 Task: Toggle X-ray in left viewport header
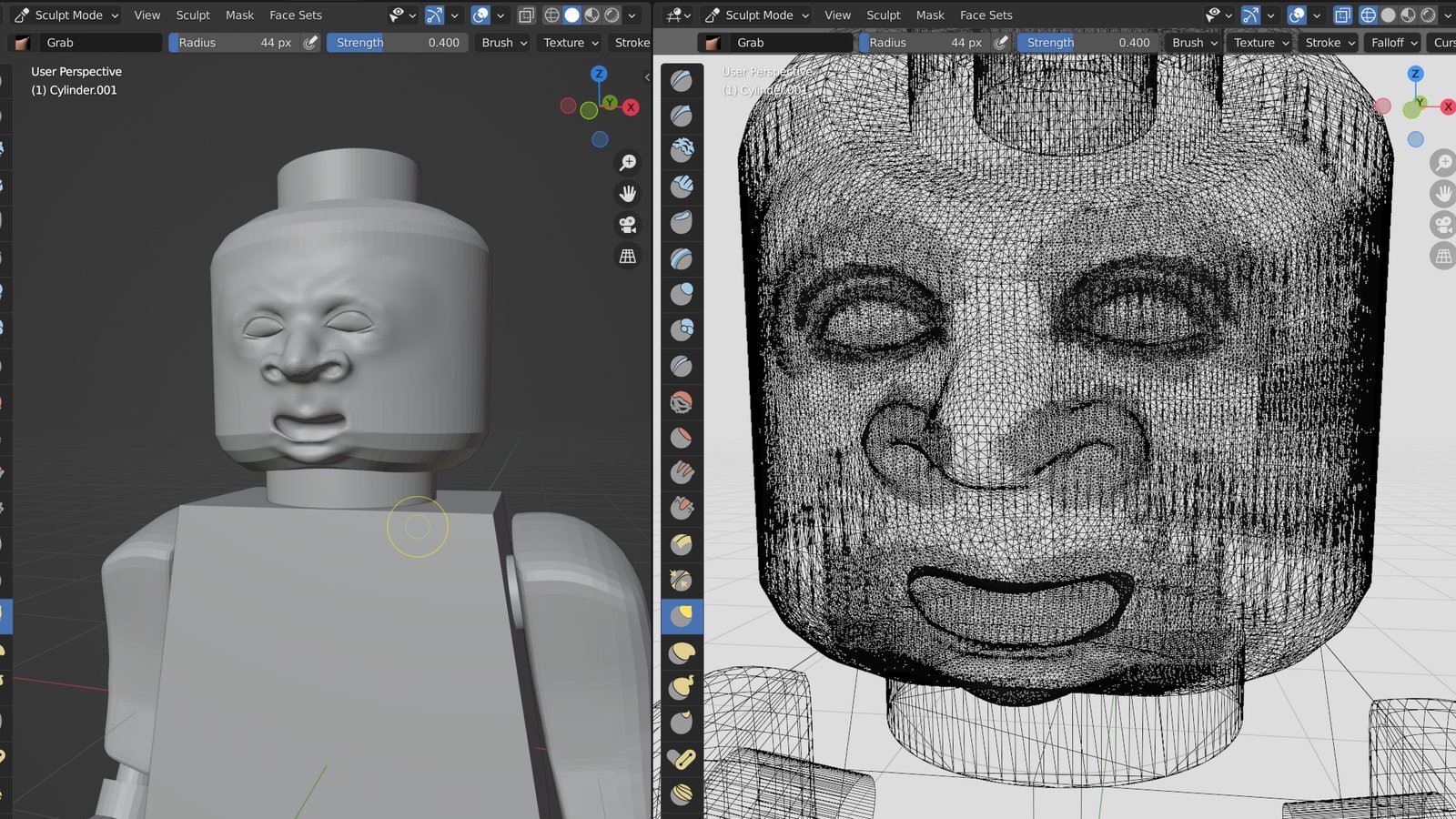click(x=526, y=15)
